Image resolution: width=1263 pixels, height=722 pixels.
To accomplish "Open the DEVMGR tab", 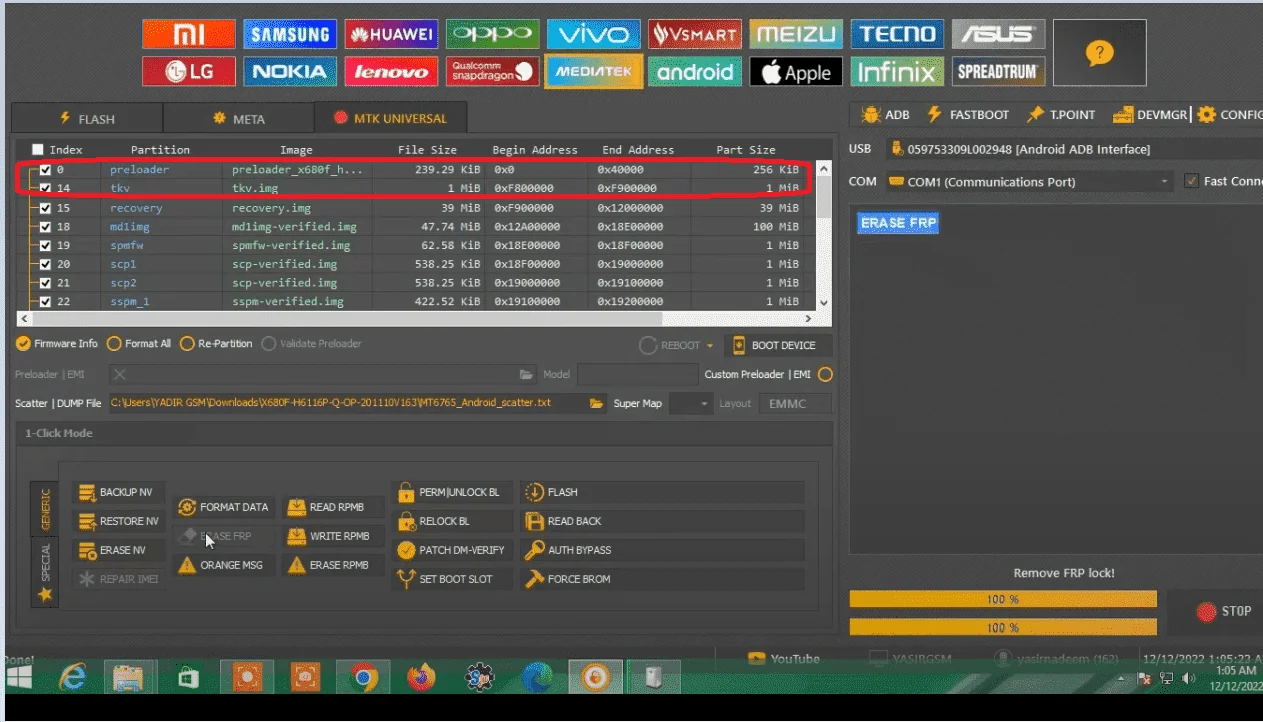I will [x=1149, y=114].
